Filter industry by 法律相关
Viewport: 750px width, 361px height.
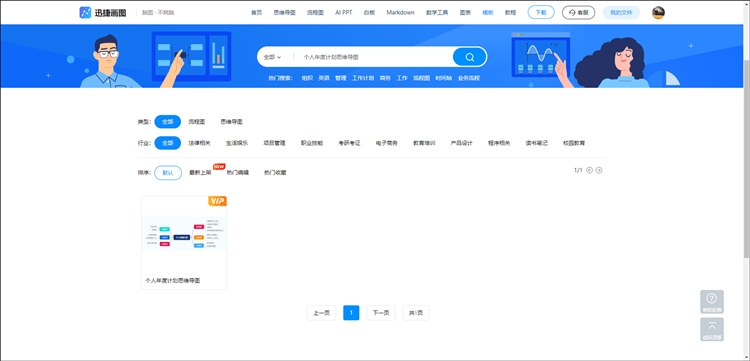[x=199, y=143]
